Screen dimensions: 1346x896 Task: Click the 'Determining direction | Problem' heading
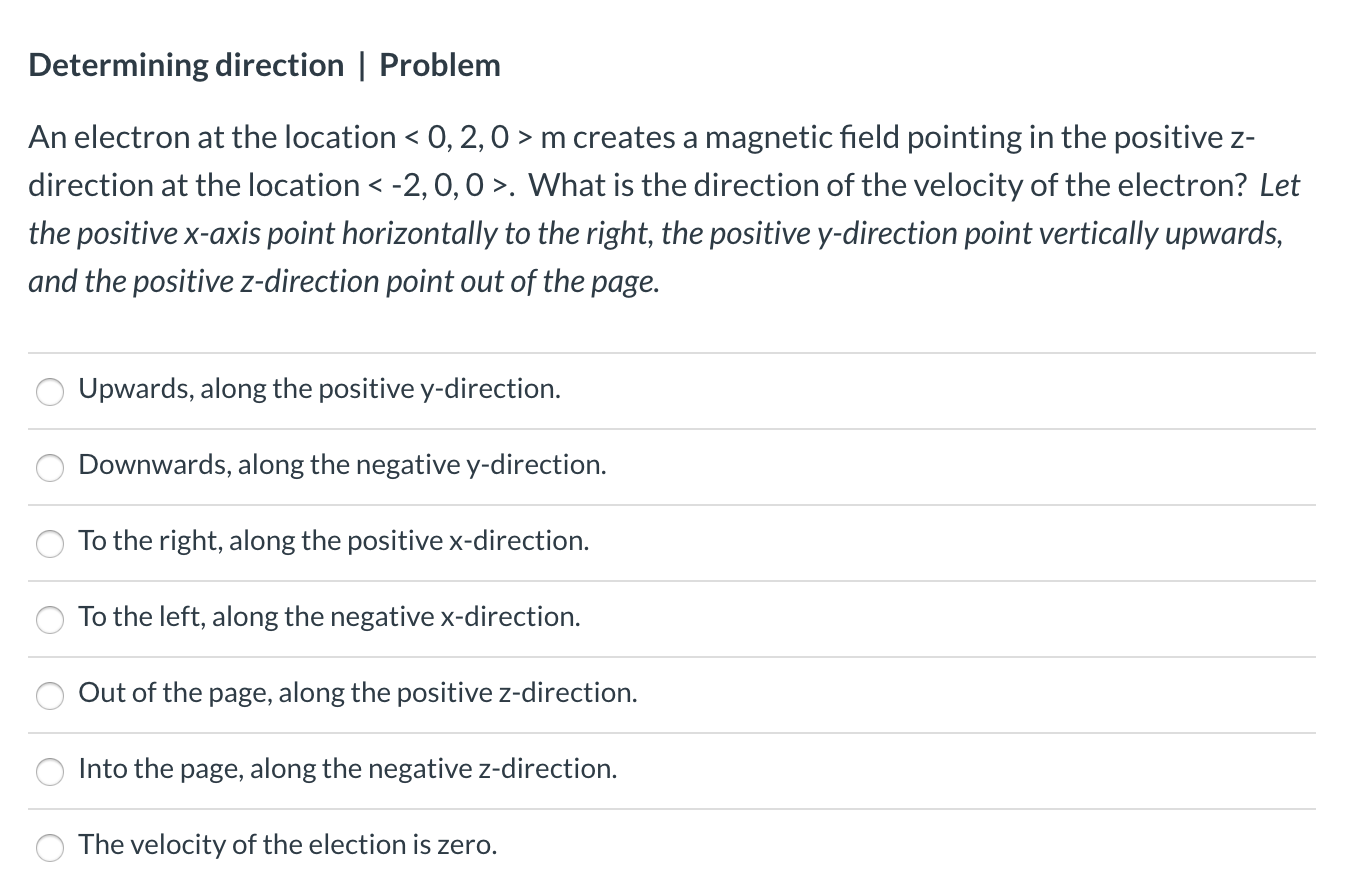coord(265,64)
